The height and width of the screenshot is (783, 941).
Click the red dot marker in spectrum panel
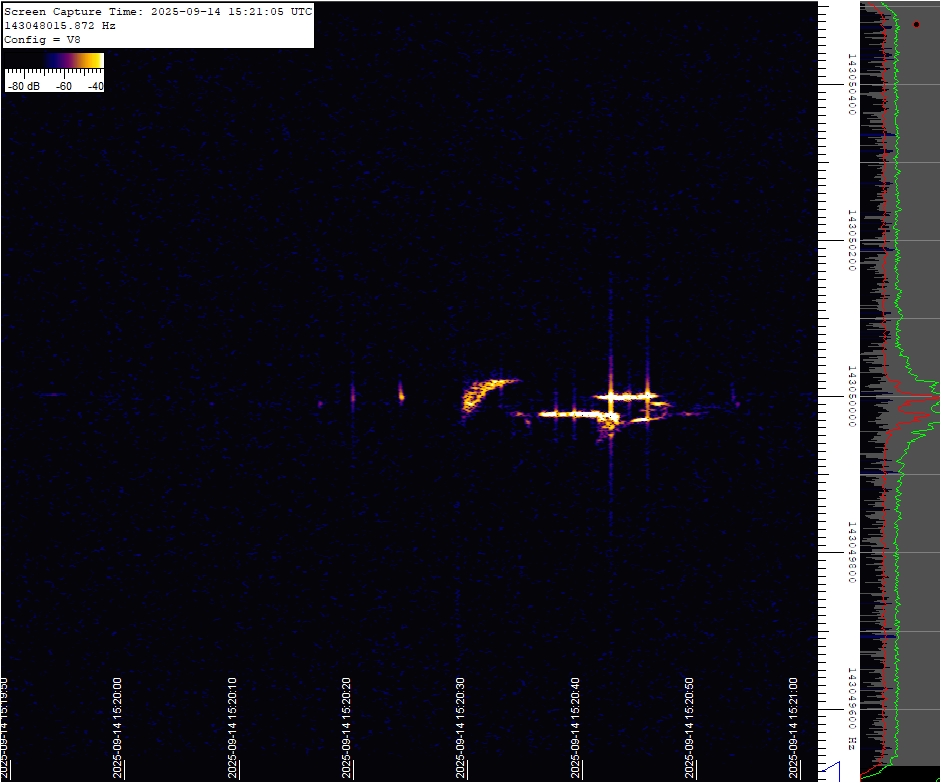coord(916,25)
